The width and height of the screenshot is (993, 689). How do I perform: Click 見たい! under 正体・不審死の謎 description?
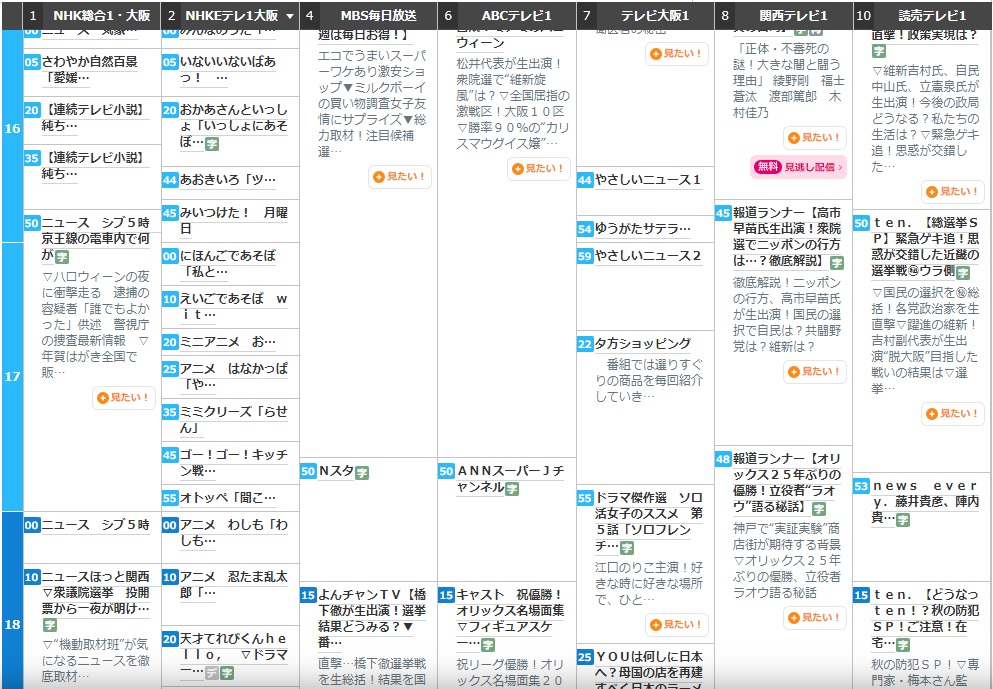click(814, 137)
